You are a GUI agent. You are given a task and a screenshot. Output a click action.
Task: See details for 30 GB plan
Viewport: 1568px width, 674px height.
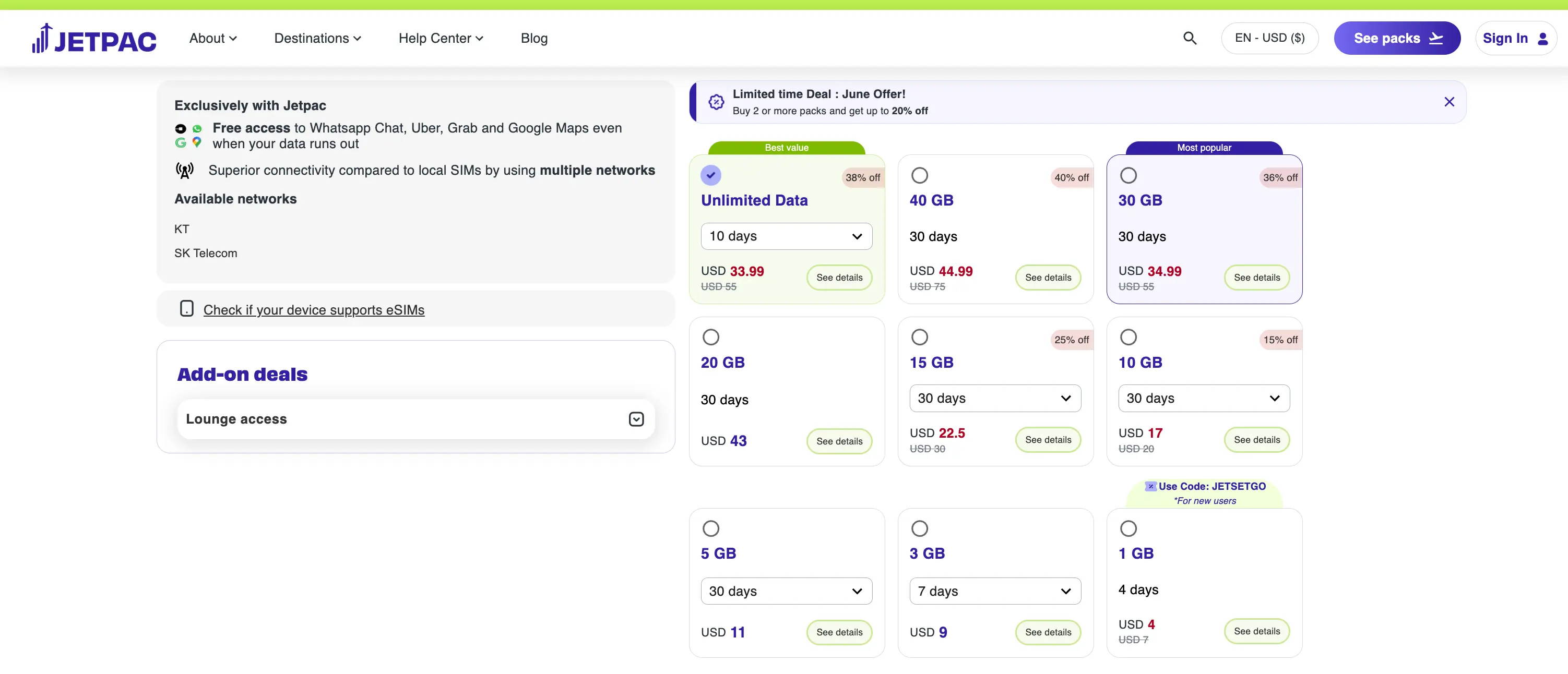pos(1256,278)
